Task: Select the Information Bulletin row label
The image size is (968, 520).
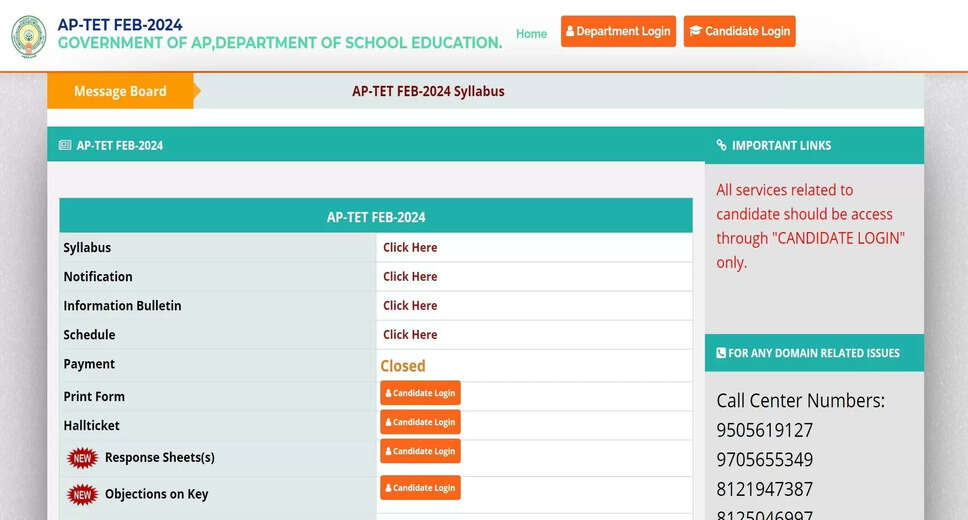Action: (x=122, y=306)
